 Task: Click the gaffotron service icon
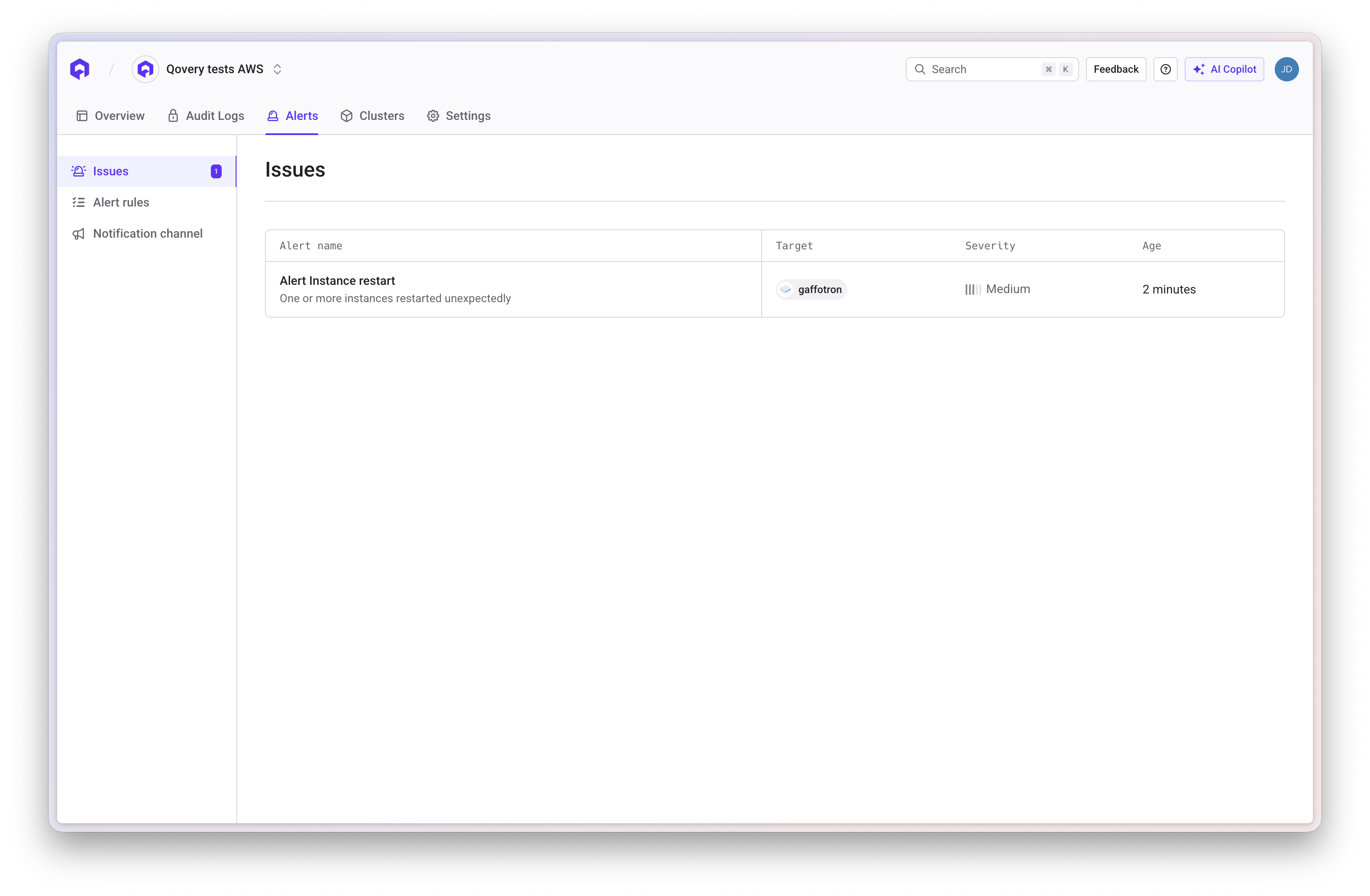tap(786, 289)
